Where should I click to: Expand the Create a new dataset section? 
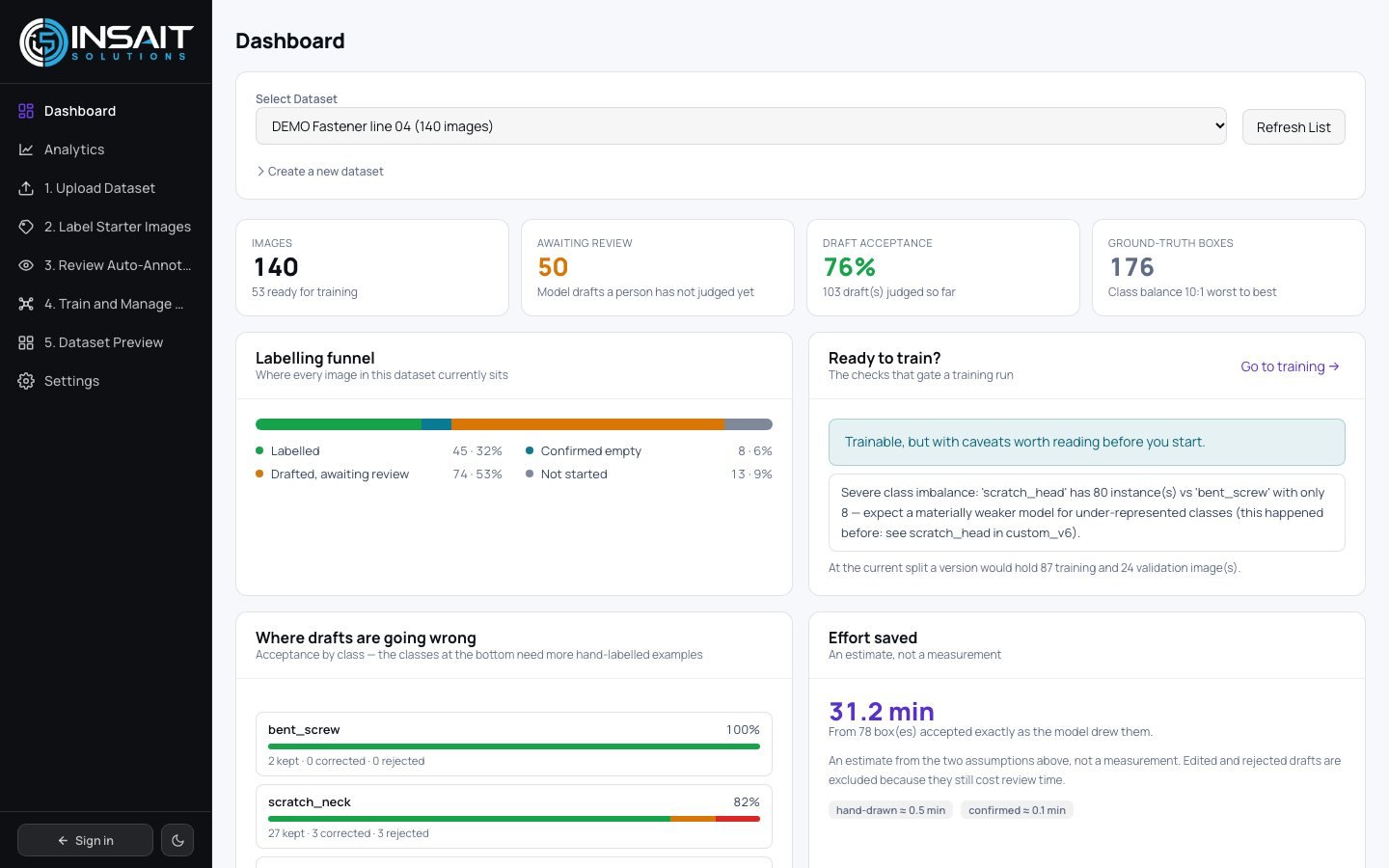[319, 172]
